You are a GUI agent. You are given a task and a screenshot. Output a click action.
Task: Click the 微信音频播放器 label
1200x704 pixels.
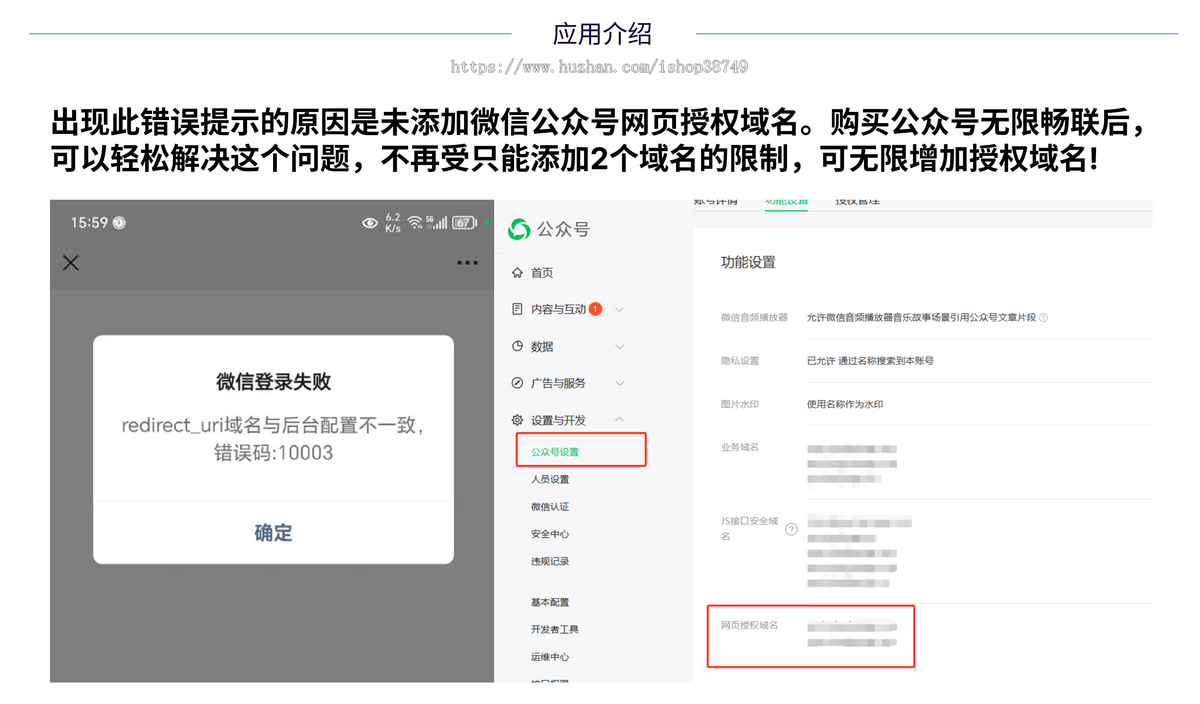coord(754,317)
